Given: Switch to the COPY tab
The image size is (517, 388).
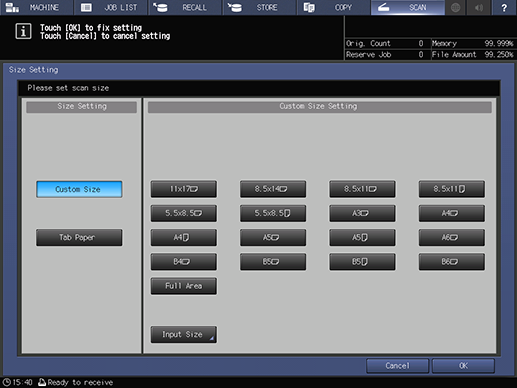Looking at the screenshot, I should point(334,7).
